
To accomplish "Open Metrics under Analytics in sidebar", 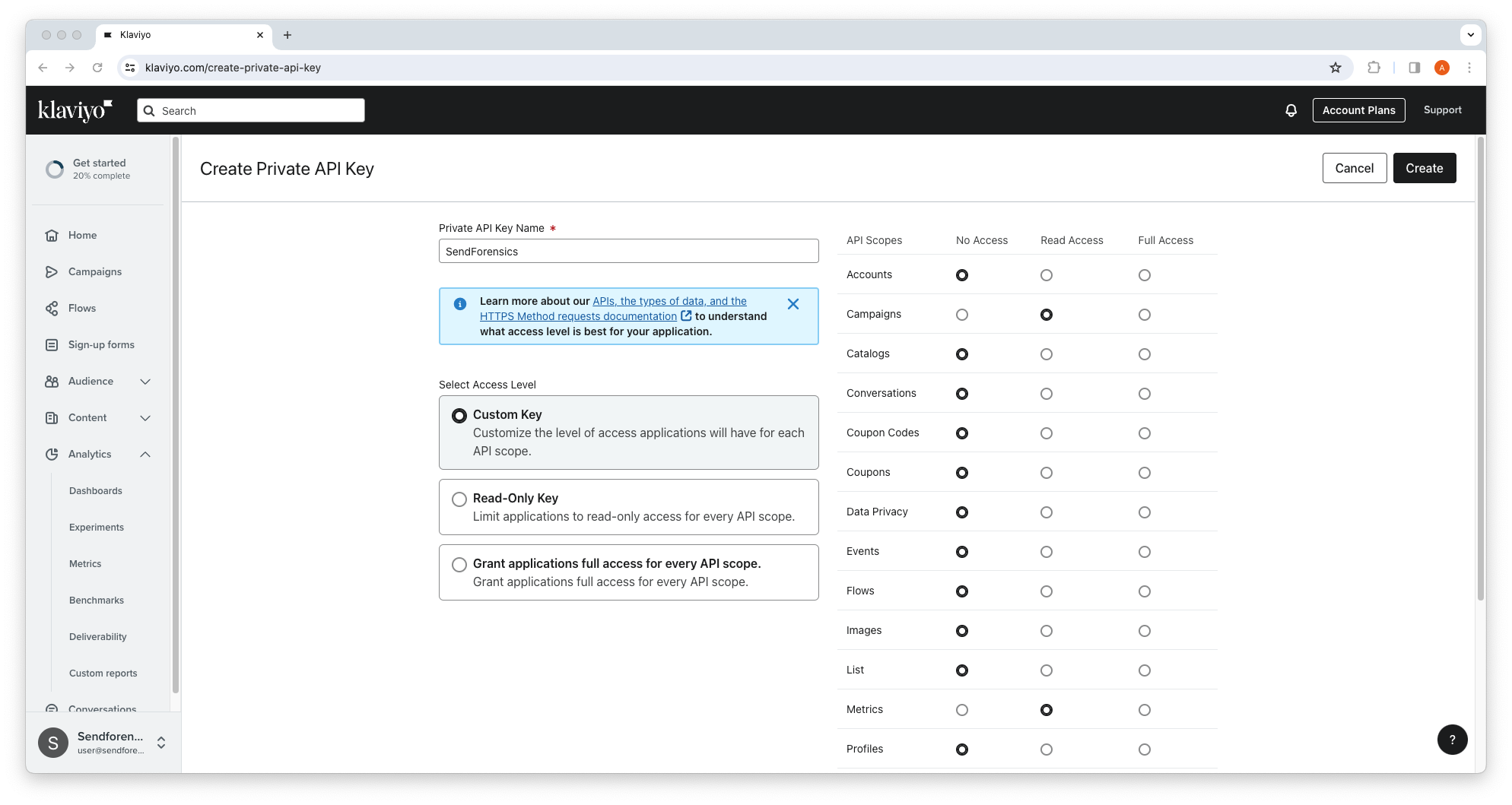I will pyautogui.click(x=85, y=564).
